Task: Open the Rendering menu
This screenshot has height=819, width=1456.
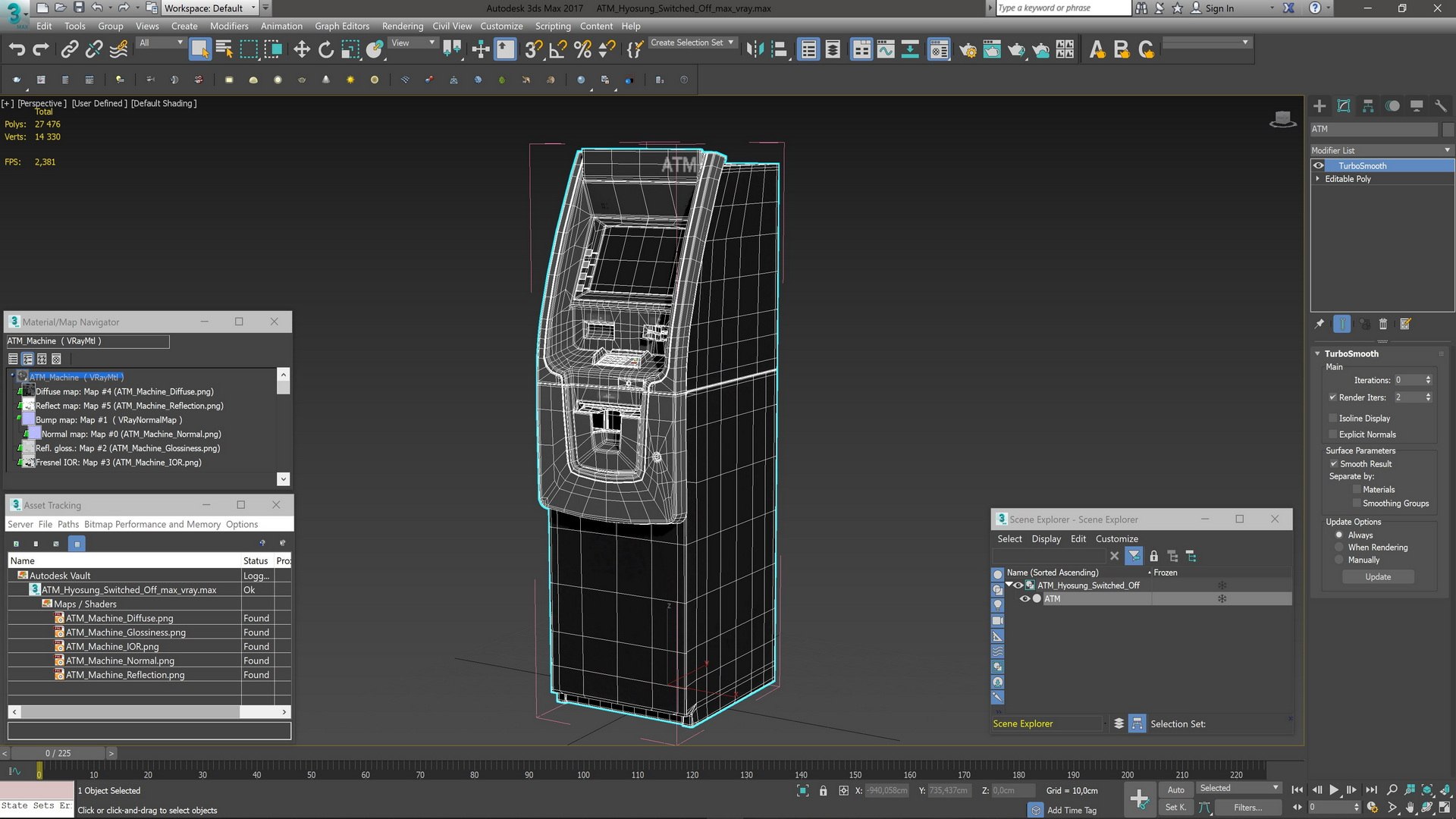Action: click(x=403, y=26)
